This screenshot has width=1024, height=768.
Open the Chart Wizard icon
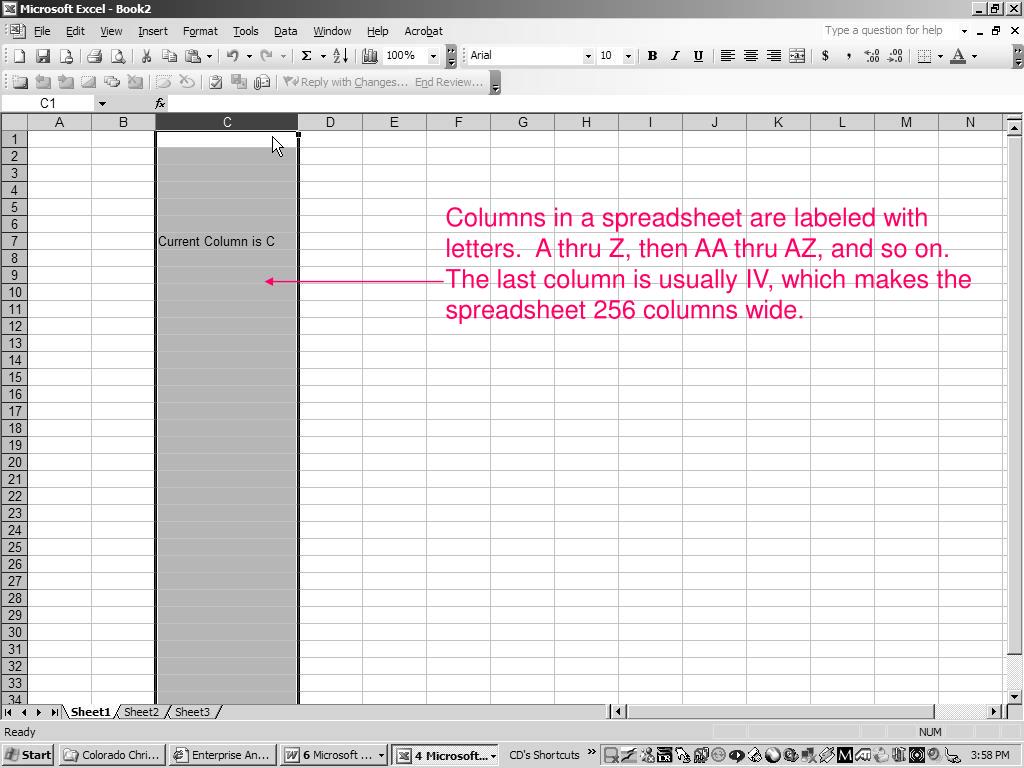[370, 56]
